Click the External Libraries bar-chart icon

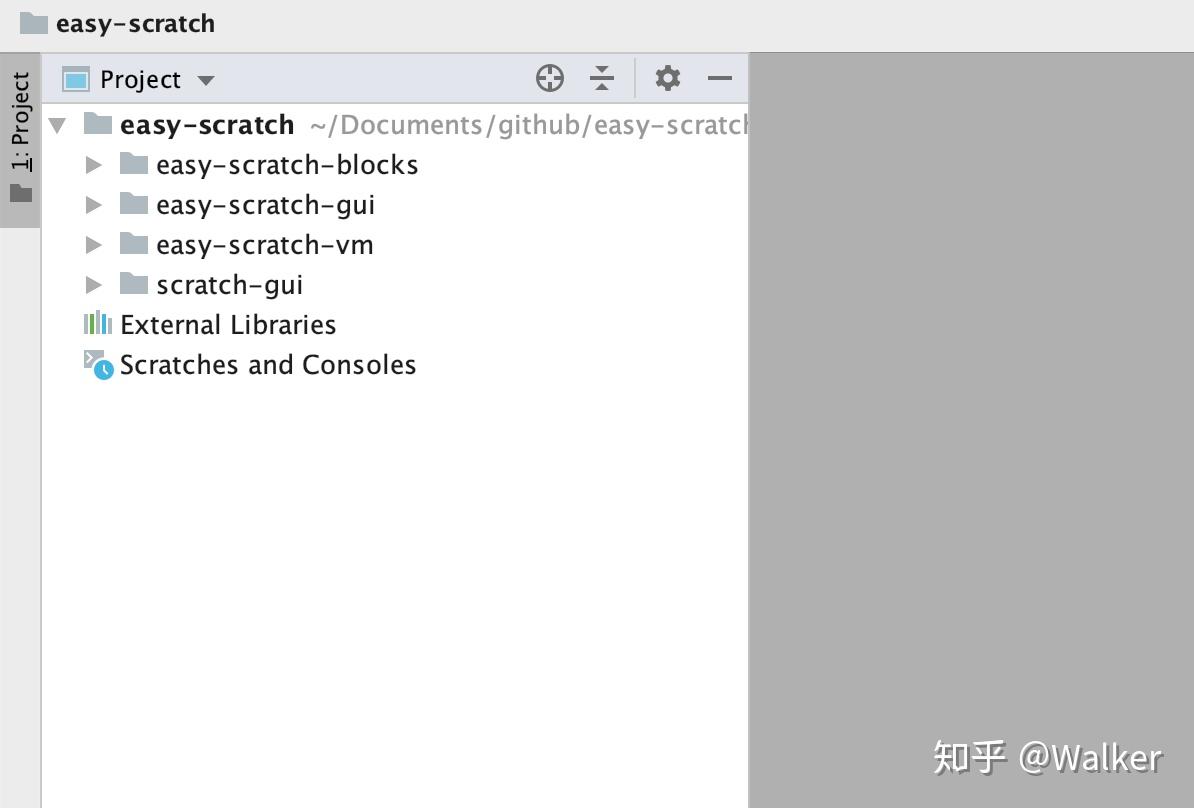97,323
